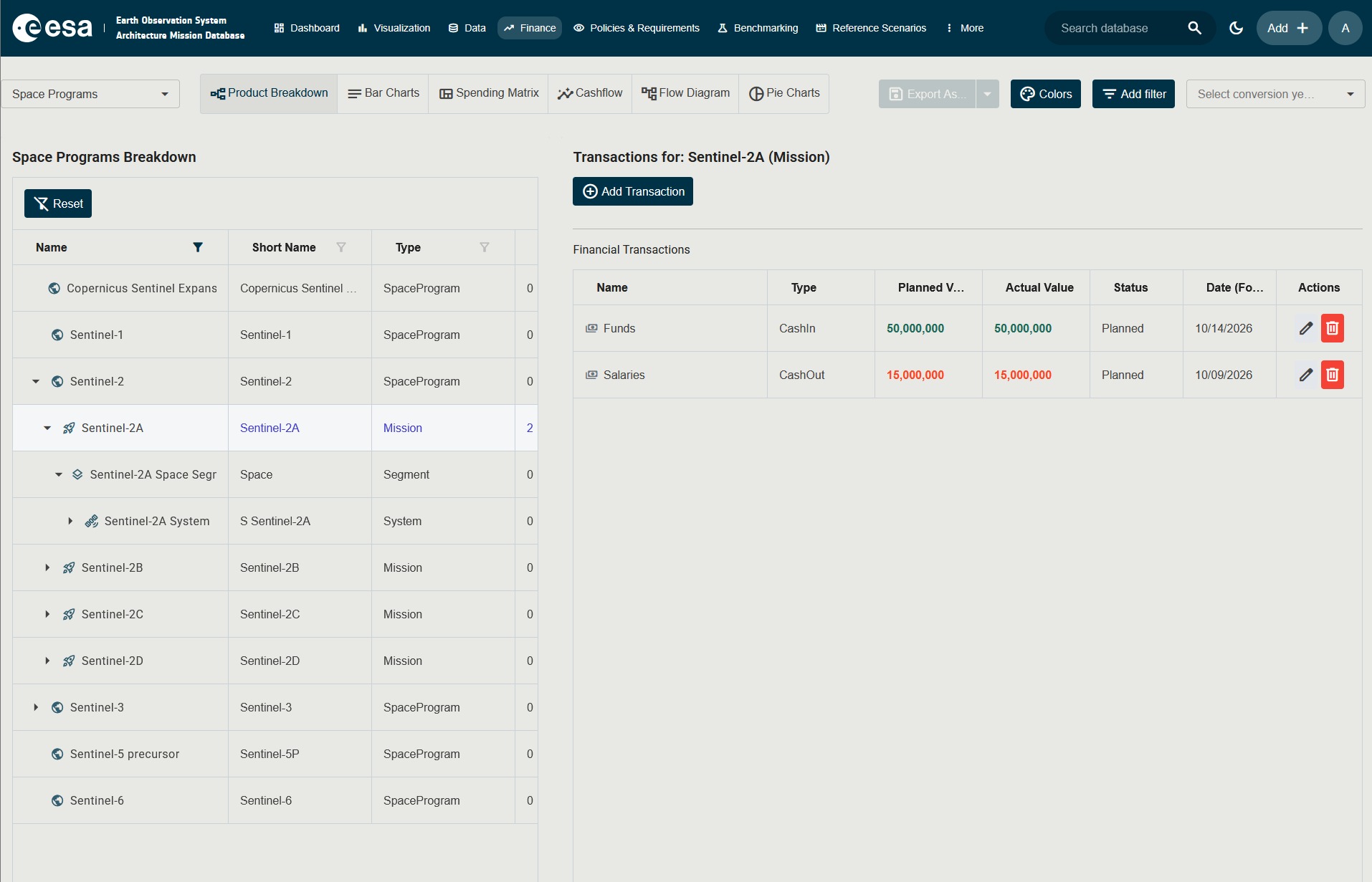Click the Name column filter icon

198,247
